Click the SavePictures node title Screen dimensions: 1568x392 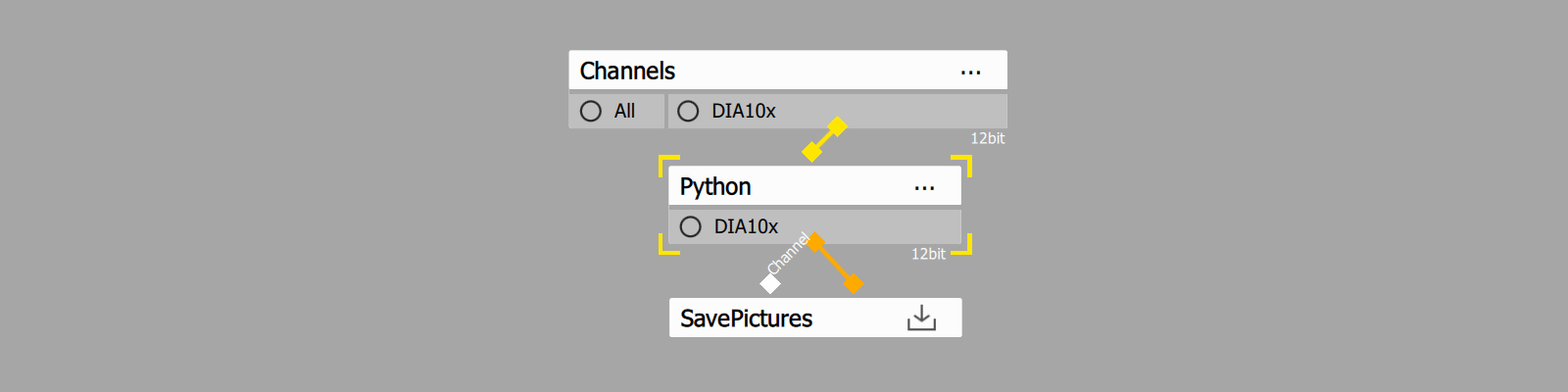[x=746, y=318]
